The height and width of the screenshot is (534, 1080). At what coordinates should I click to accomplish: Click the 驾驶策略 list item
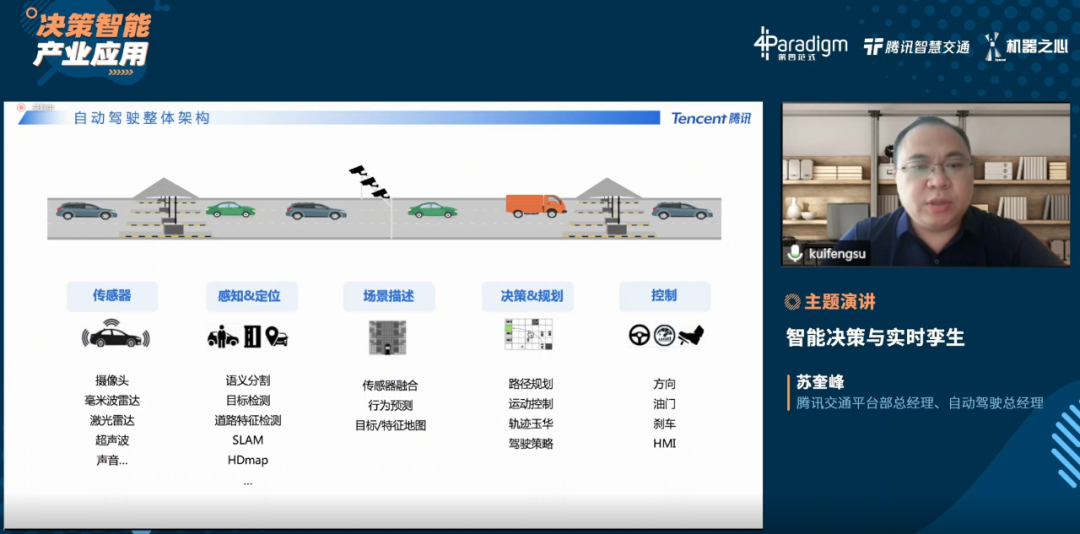531,444
